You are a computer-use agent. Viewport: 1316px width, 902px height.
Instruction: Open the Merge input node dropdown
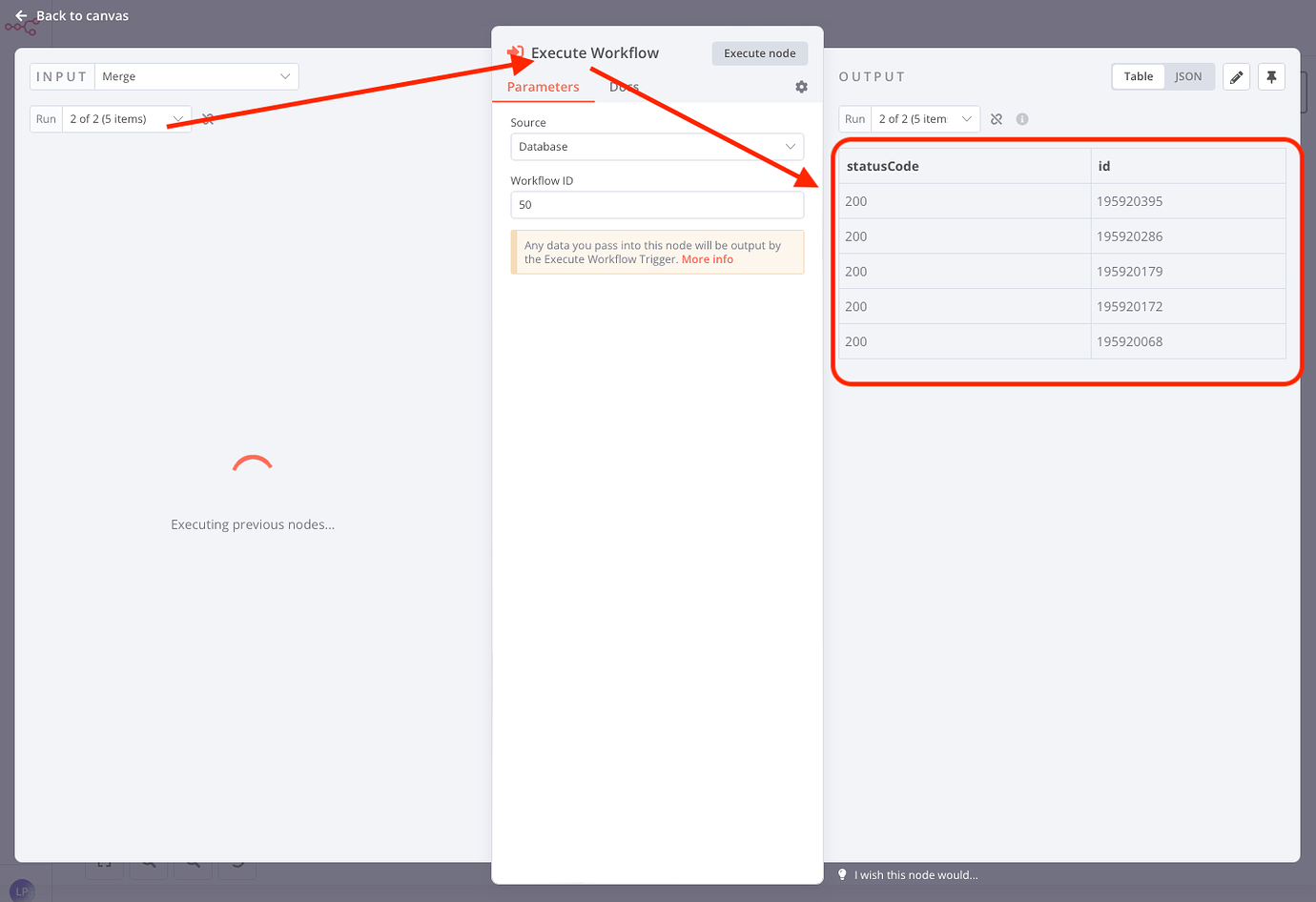pyautogui.click(x=195, y=75)
